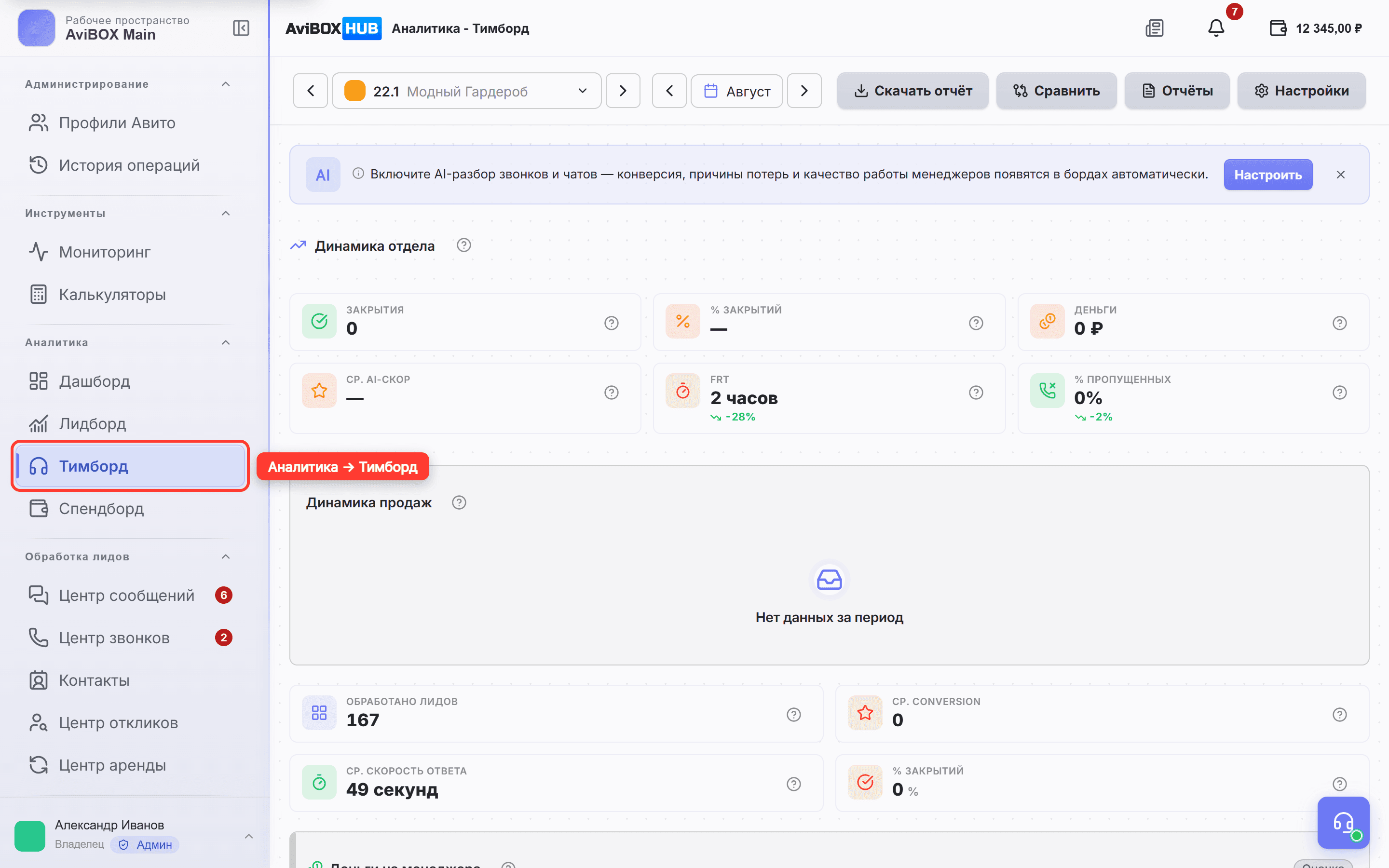This screenshot has height=868, width=1389.
Task: Show help for Динамика продаж
Action: (x=459, y=503)
